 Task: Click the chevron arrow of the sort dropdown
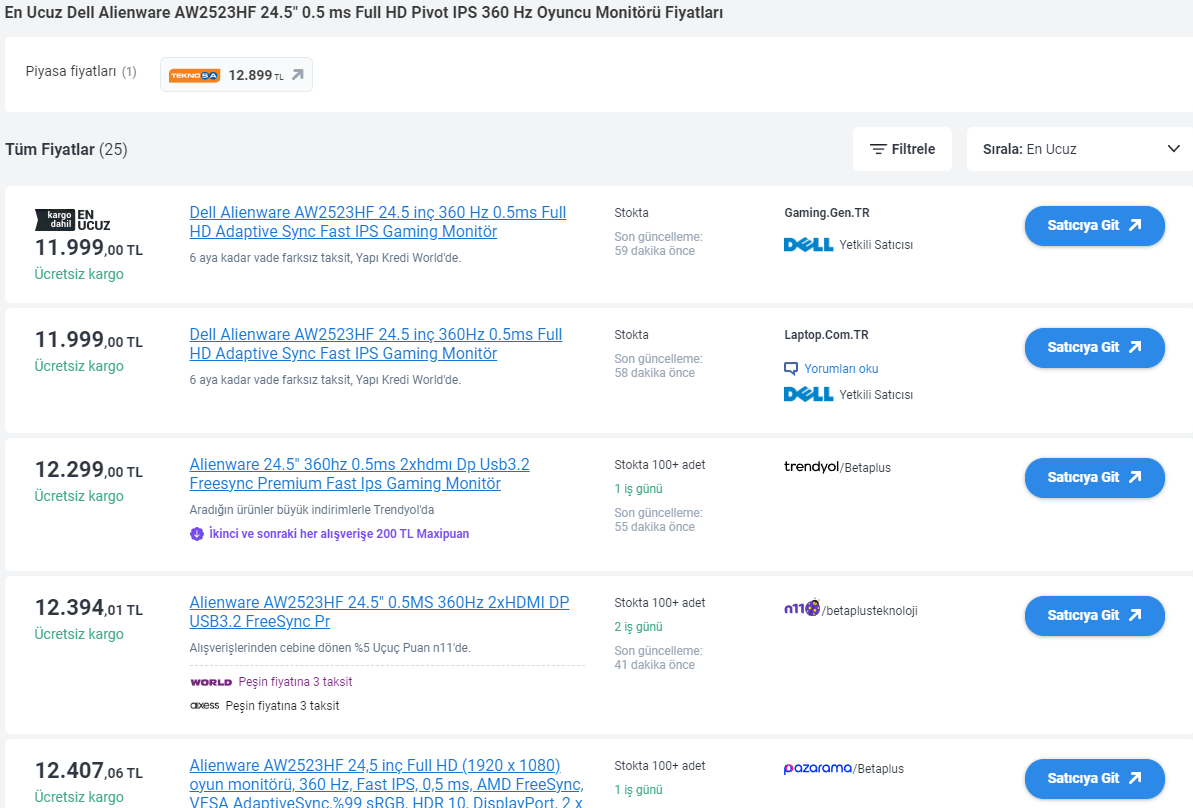click(x=1173, y=148)
